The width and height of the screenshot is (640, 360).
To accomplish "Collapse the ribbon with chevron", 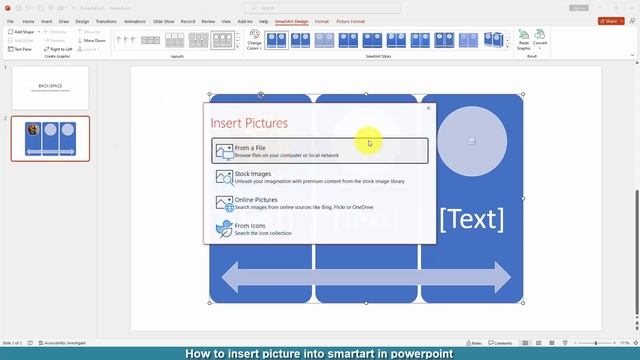I will tap(632, 56).
